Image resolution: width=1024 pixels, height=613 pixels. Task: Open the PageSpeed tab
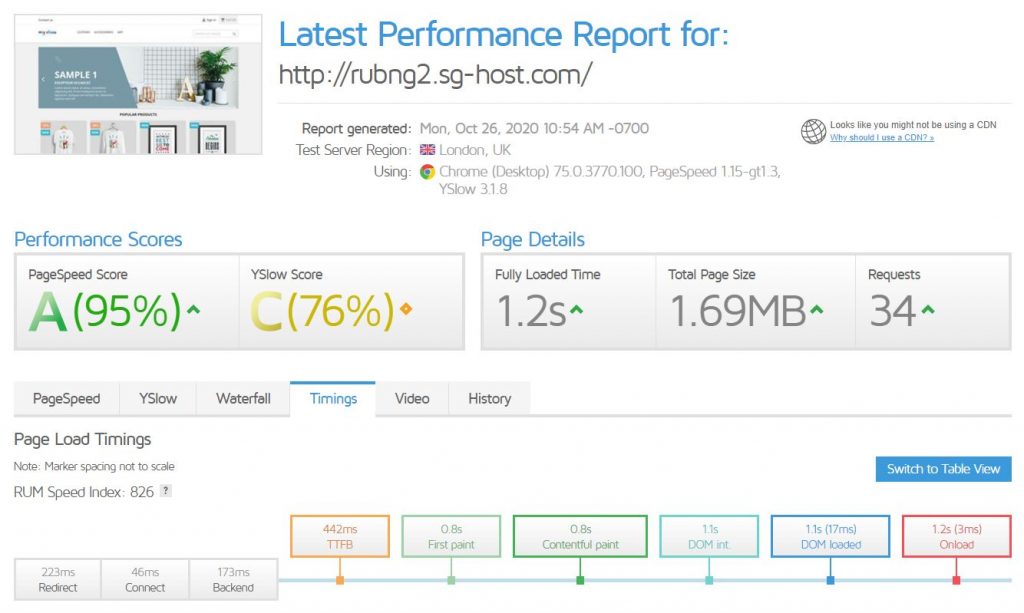(65, 398)
